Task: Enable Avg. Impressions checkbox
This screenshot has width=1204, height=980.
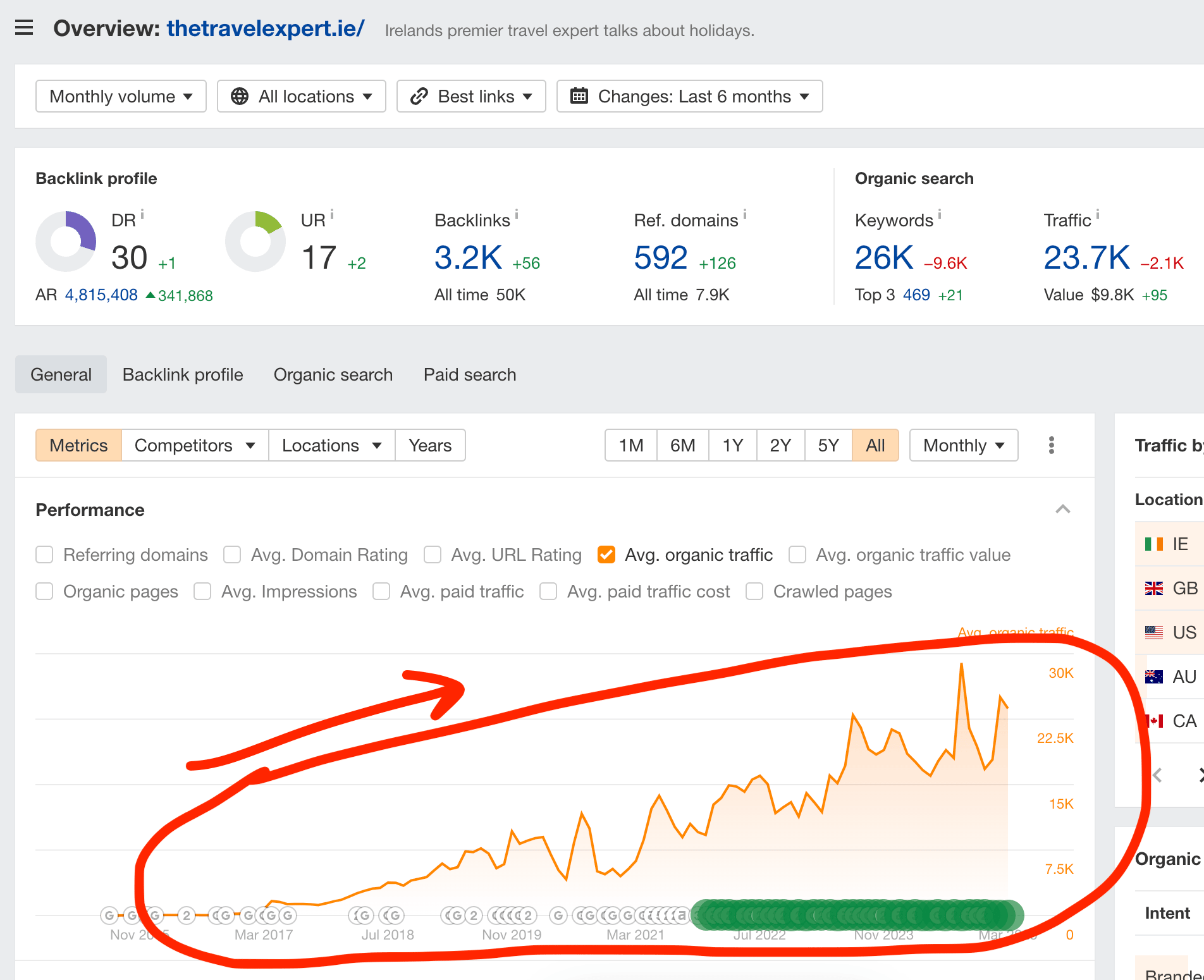Action: coord(202,591)
